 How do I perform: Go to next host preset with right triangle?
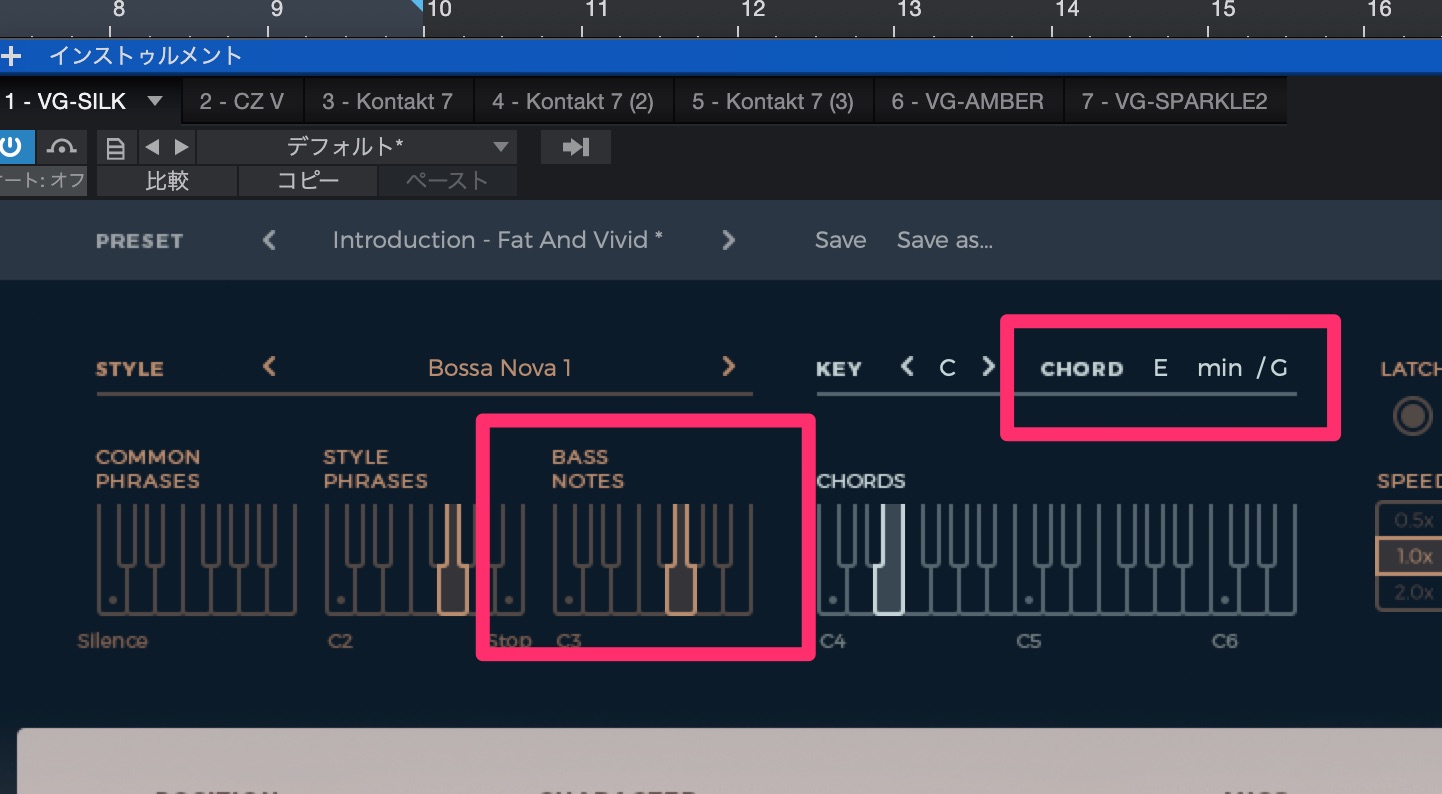coord(181,147)
